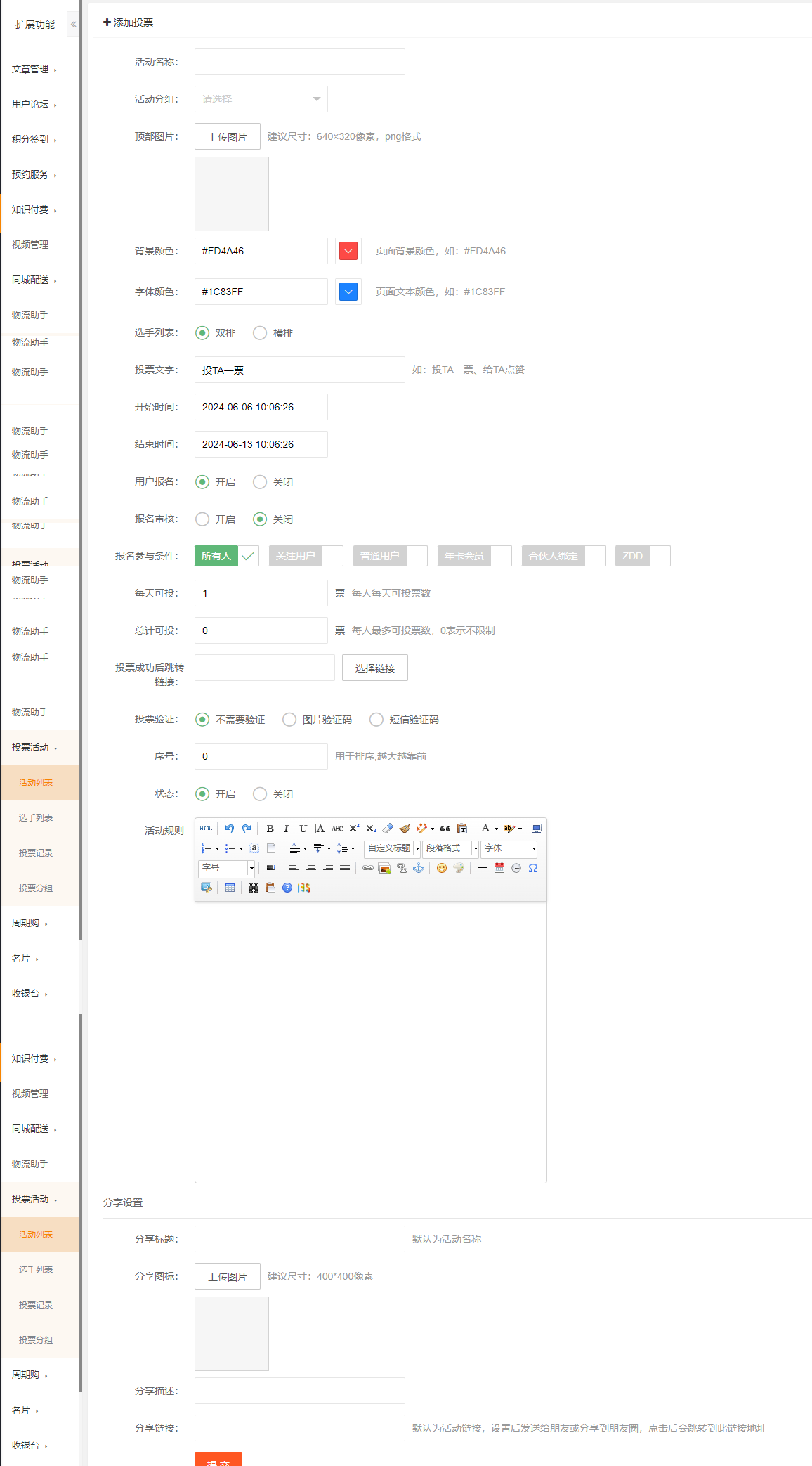Toggle the 关注用户 participation condition
This screenshot has width=812, height=1466.
coord(306,556)
